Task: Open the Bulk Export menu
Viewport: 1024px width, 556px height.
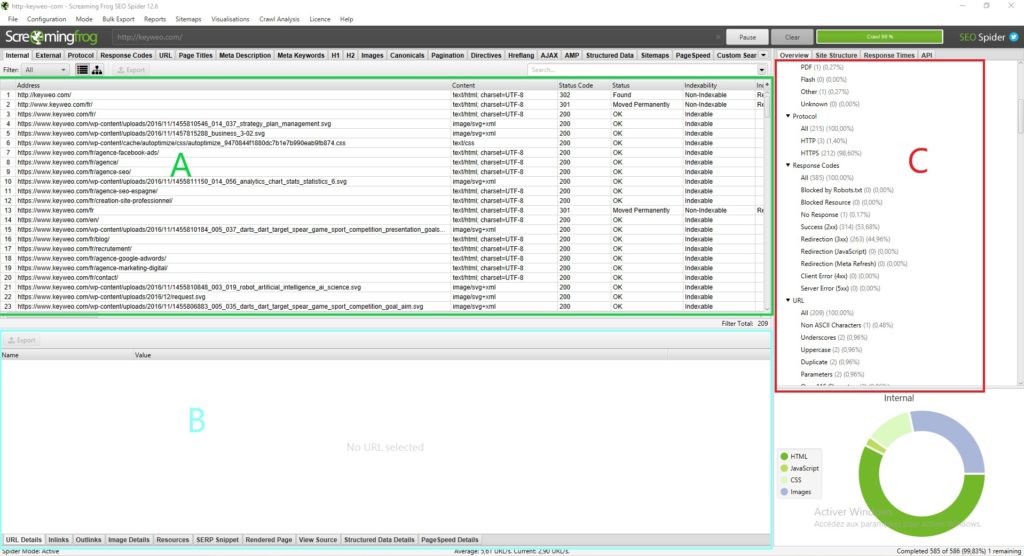Action: click(x=118, y=19)
